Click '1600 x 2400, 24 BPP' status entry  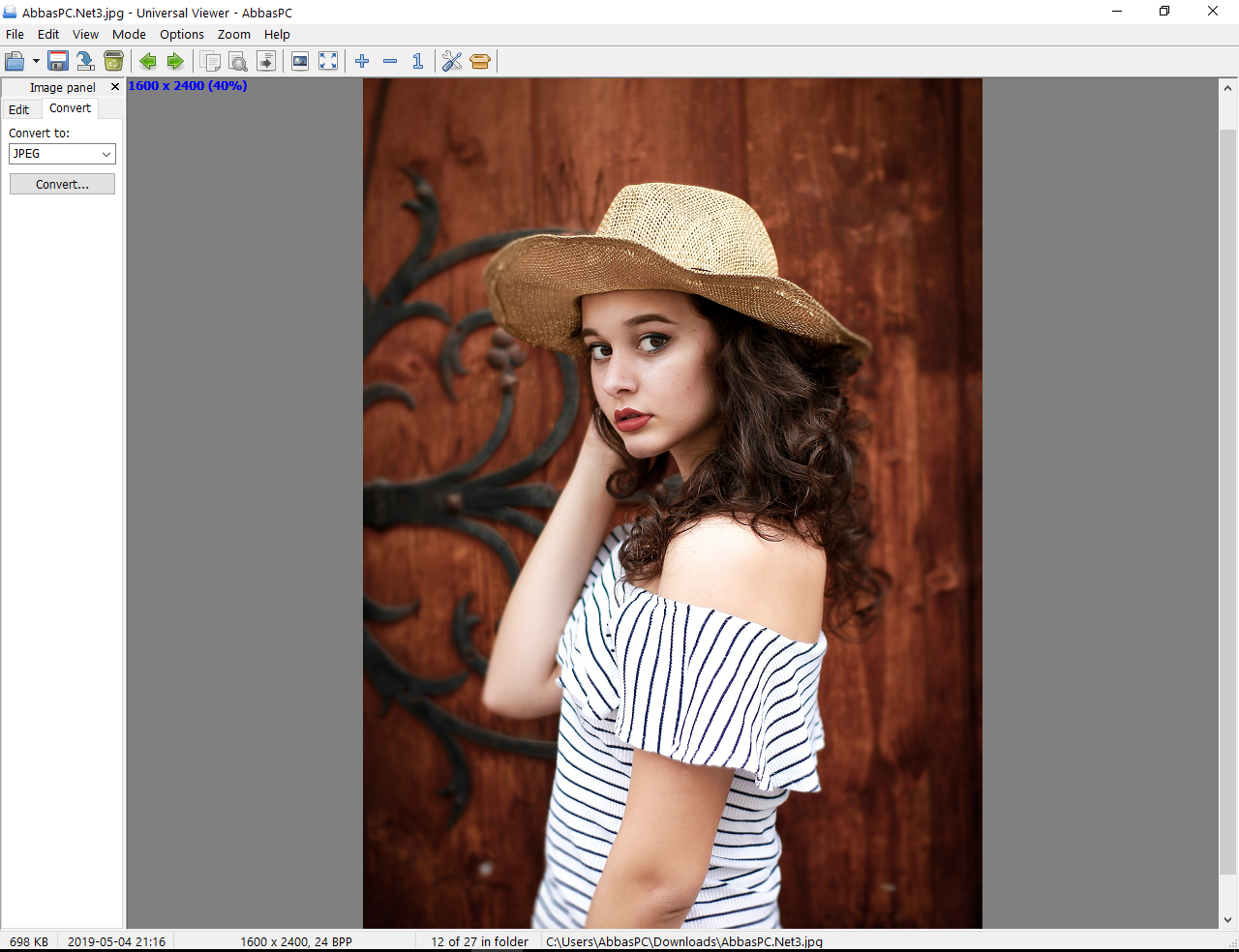pyautogui.click(x=296, y=941)
